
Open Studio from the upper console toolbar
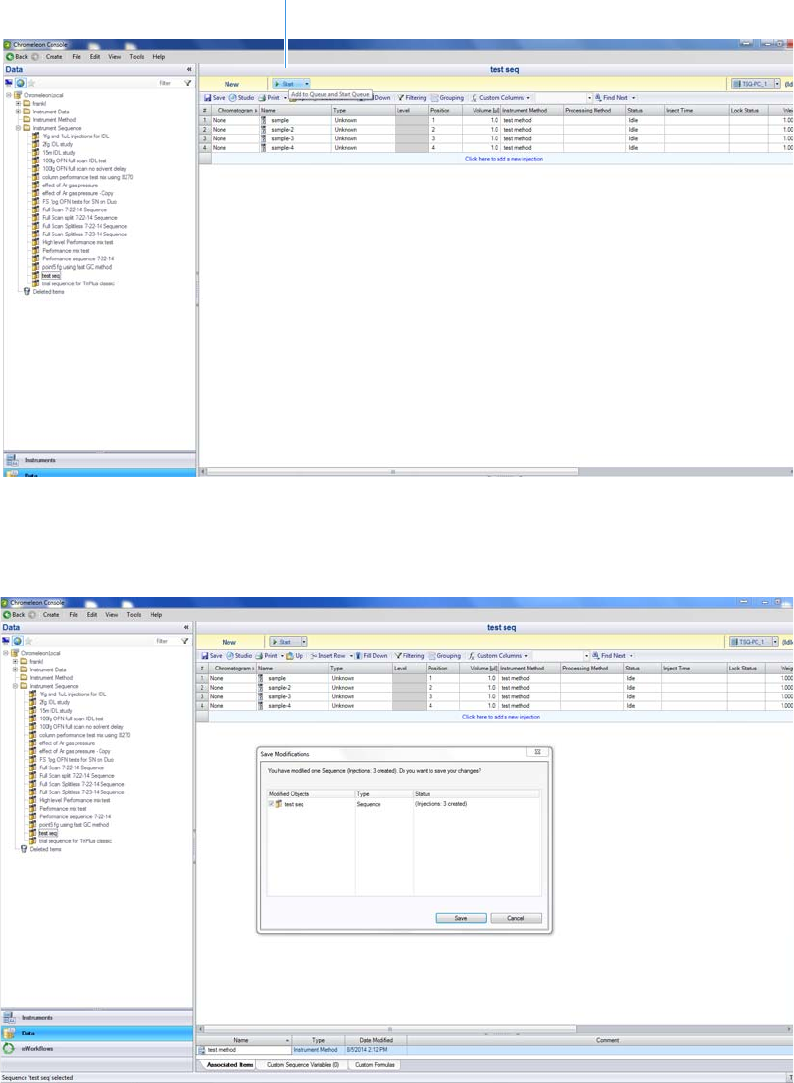[x=242, y=97]
